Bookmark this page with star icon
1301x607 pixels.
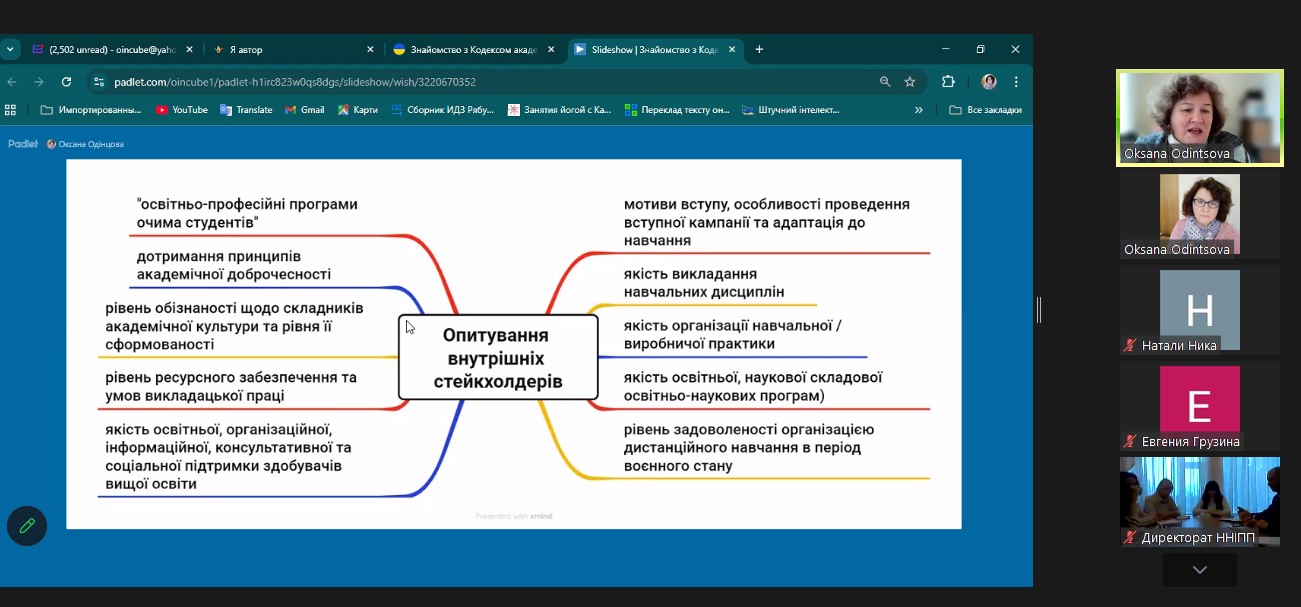coord(910,82)
